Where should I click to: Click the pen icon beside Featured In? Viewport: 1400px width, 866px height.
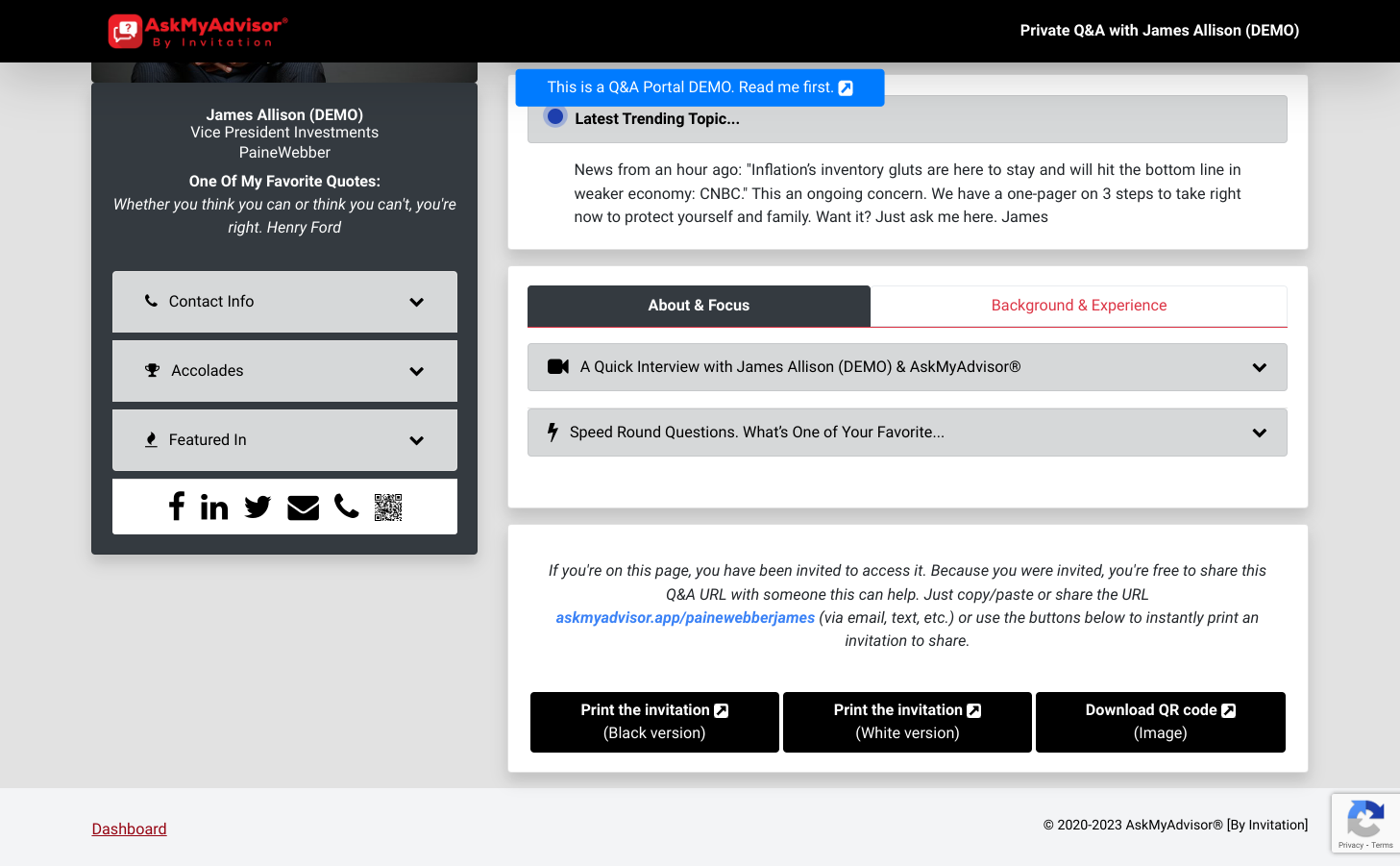coord(151,439)
